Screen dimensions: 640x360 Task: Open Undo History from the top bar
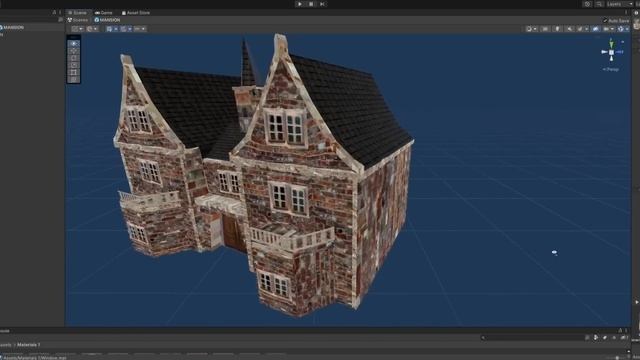pos(587,4)
